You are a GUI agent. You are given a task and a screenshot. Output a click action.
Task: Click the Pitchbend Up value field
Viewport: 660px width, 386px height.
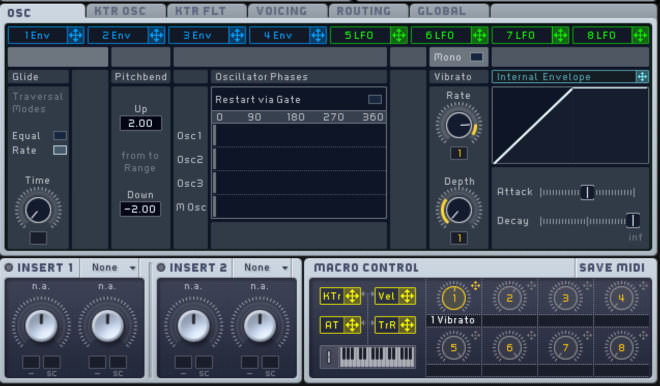point(141,123)
